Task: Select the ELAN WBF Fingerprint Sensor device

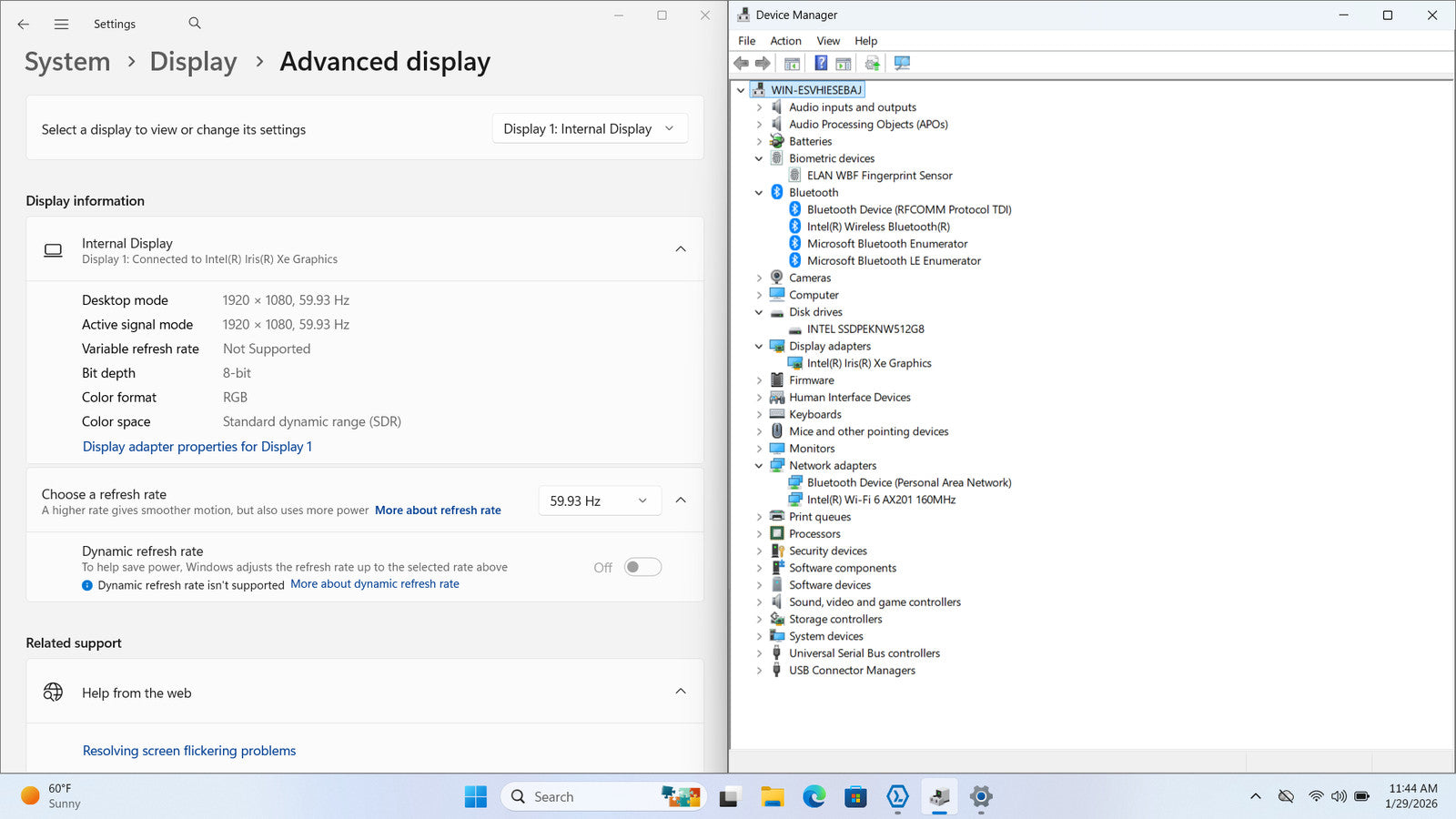Action: pyautogui.click(x=879, y=176)
